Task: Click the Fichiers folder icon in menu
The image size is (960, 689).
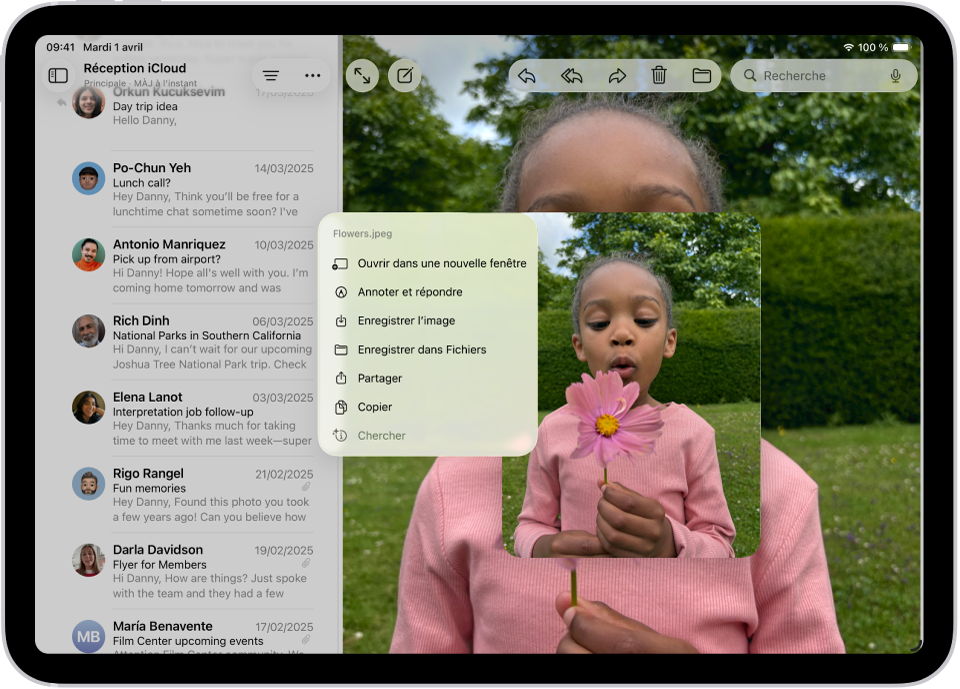Action: [x=341, y=350]
